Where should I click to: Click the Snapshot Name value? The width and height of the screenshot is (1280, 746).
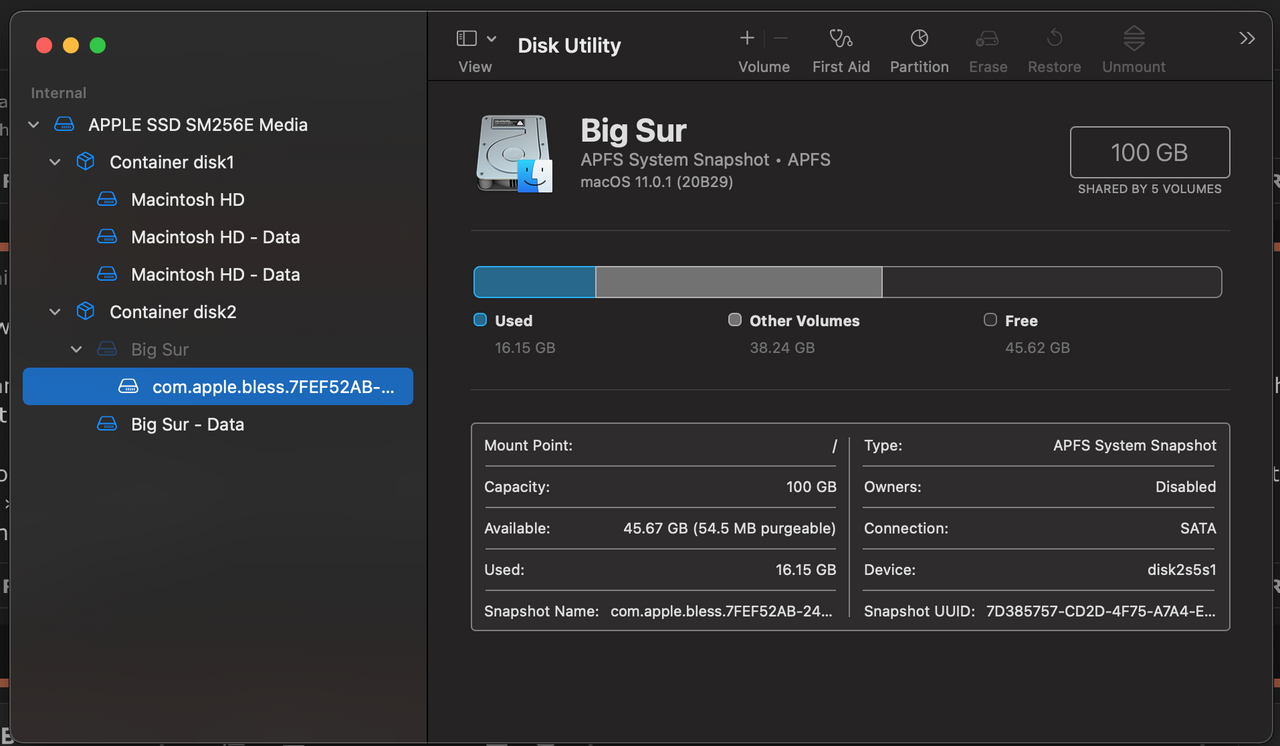click(722, 611)
